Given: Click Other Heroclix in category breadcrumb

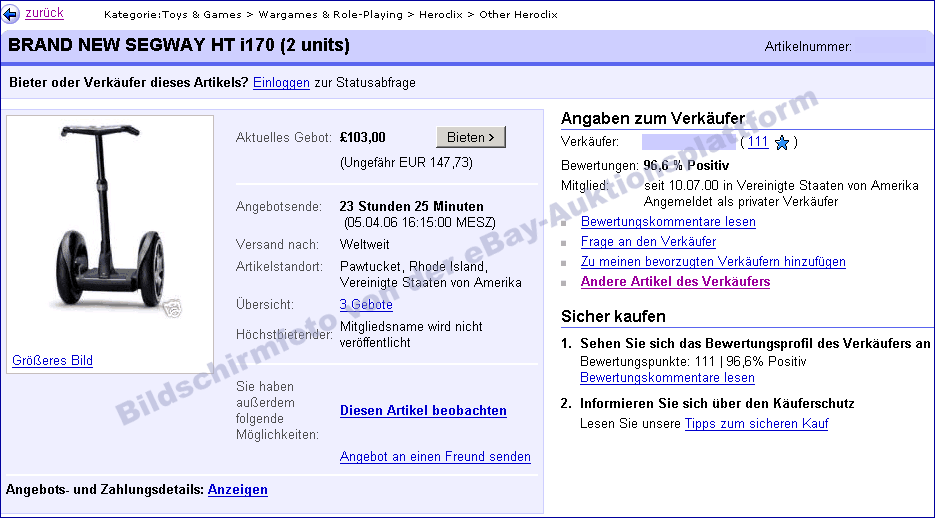Looking at the screenshot, I should (518, 14).
